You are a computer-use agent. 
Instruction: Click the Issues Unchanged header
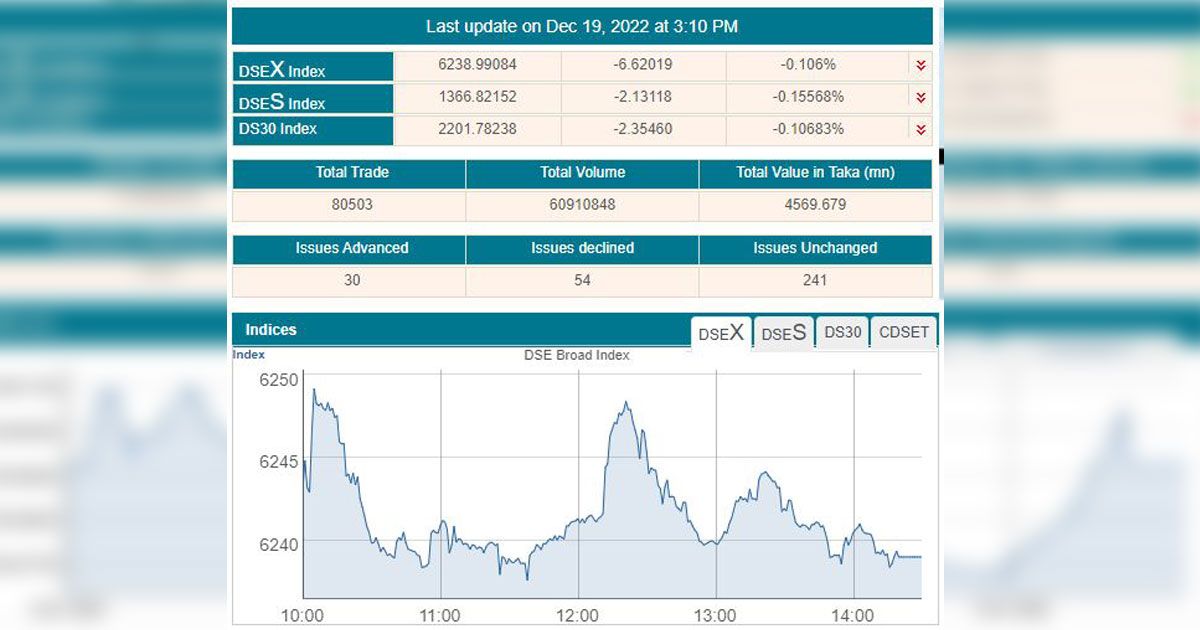click(816, 248)
